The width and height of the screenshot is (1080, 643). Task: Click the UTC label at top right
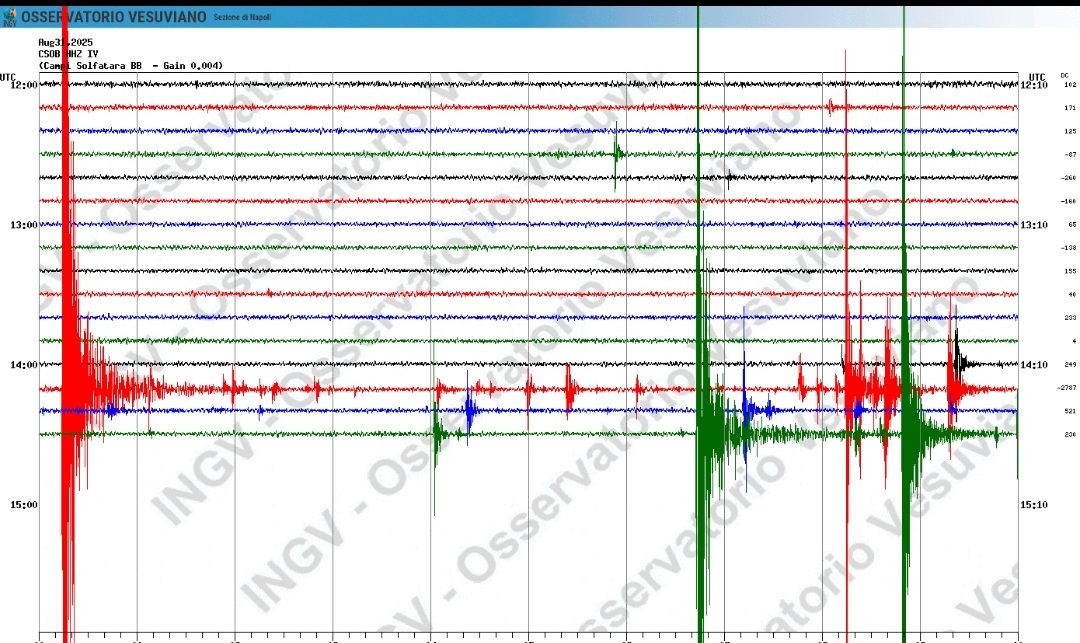1037,76
